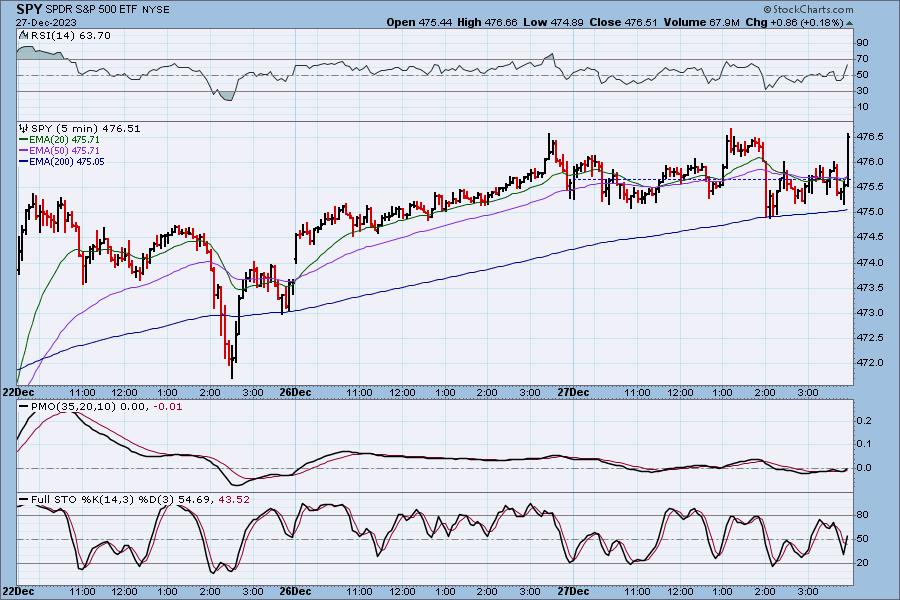Click the 90 level on RSI axis
This screenshot has height=600, width=900.
coord(863,43)
